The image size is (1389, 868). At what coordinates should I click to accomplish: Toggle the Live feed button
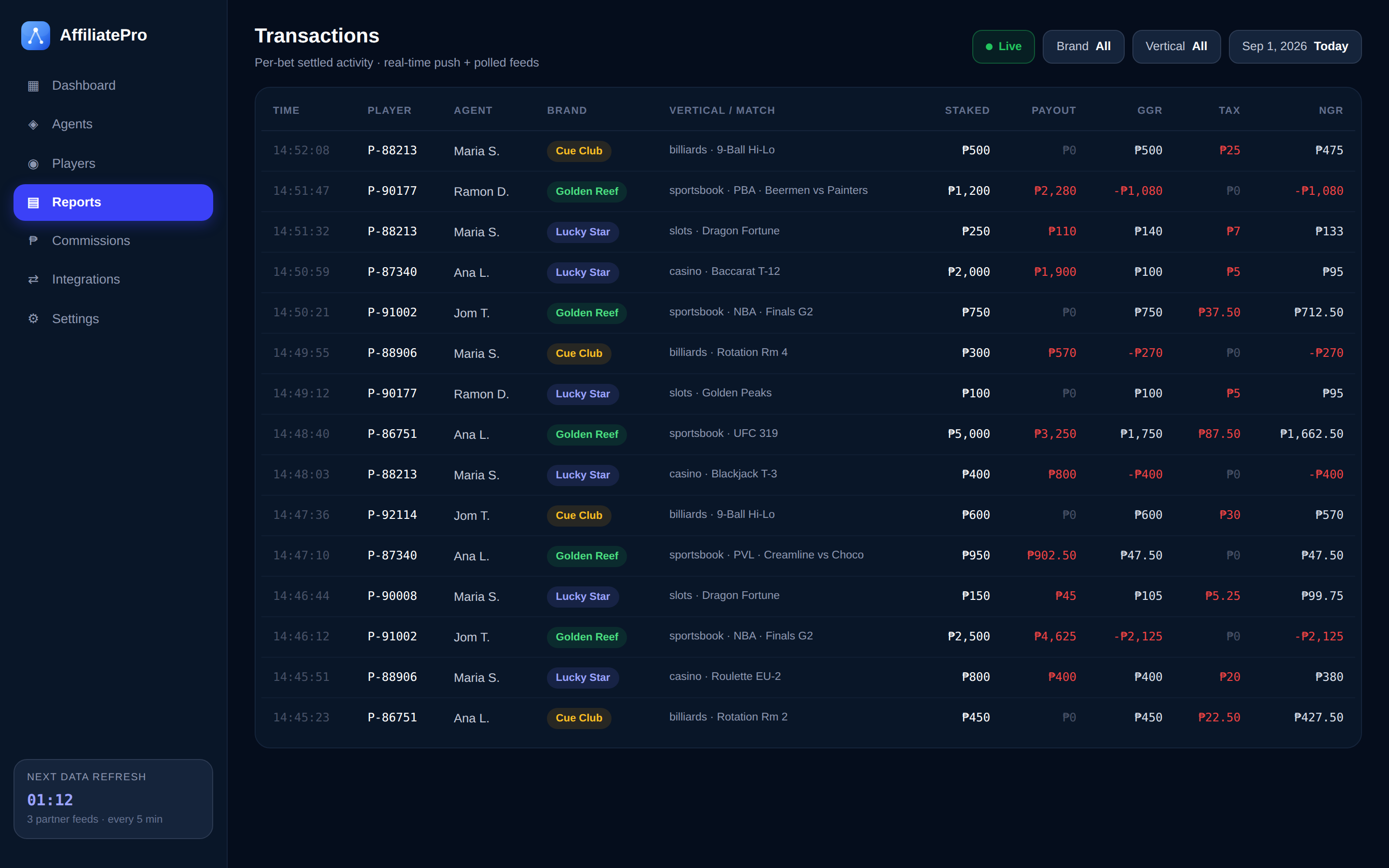(x=1003, y=46)
